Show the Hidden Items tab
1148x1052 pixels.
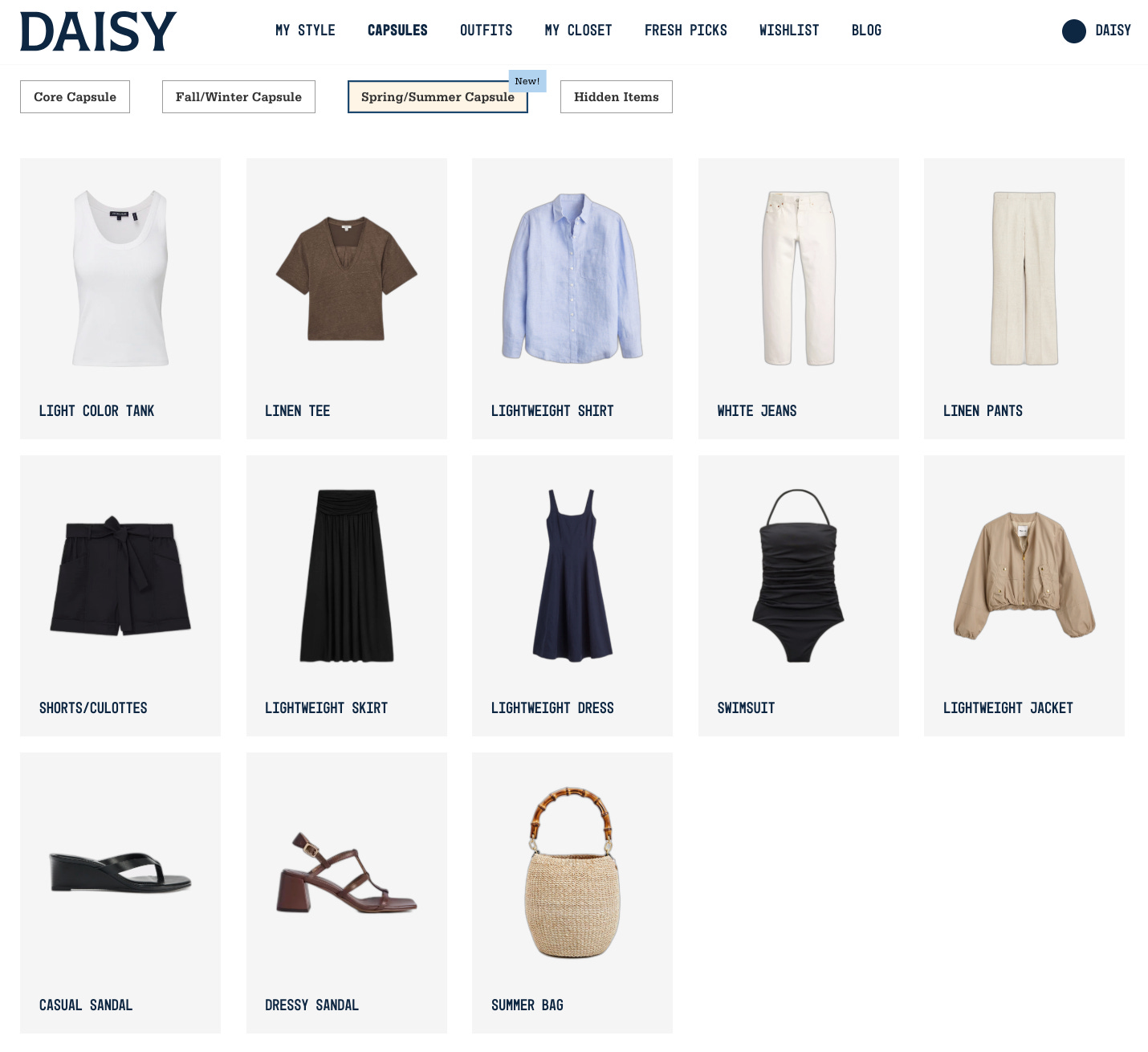pos(616,96)
